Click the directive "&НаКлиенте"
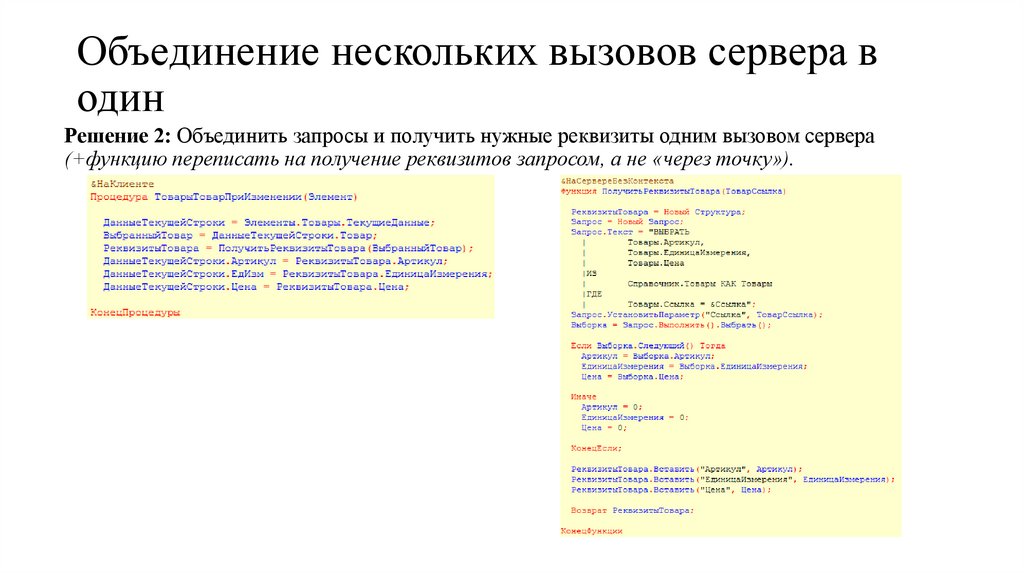 click(x=122, y=184)
